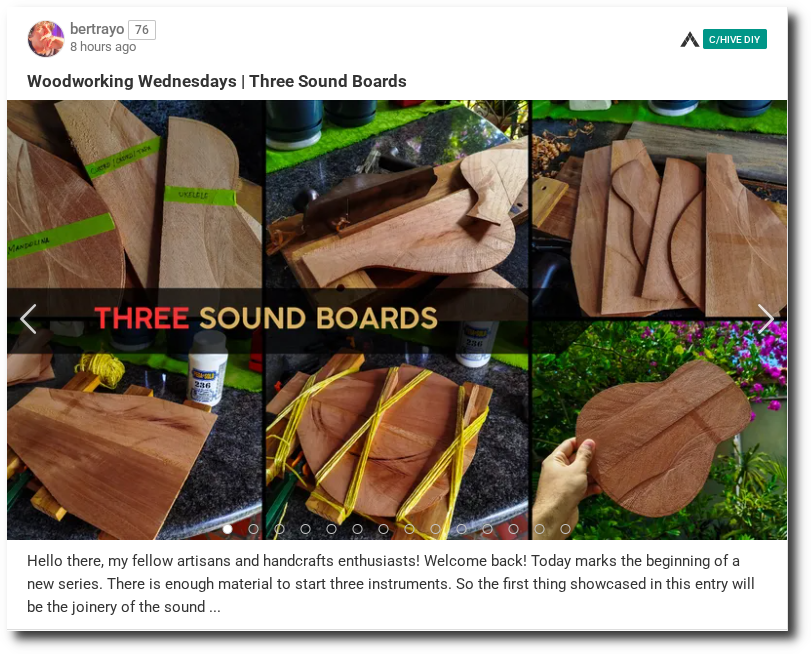The width and height of the screenshot is (811, 654).
Task: Jump to the fifth carousel dot
Action: [x=332, y=529]
